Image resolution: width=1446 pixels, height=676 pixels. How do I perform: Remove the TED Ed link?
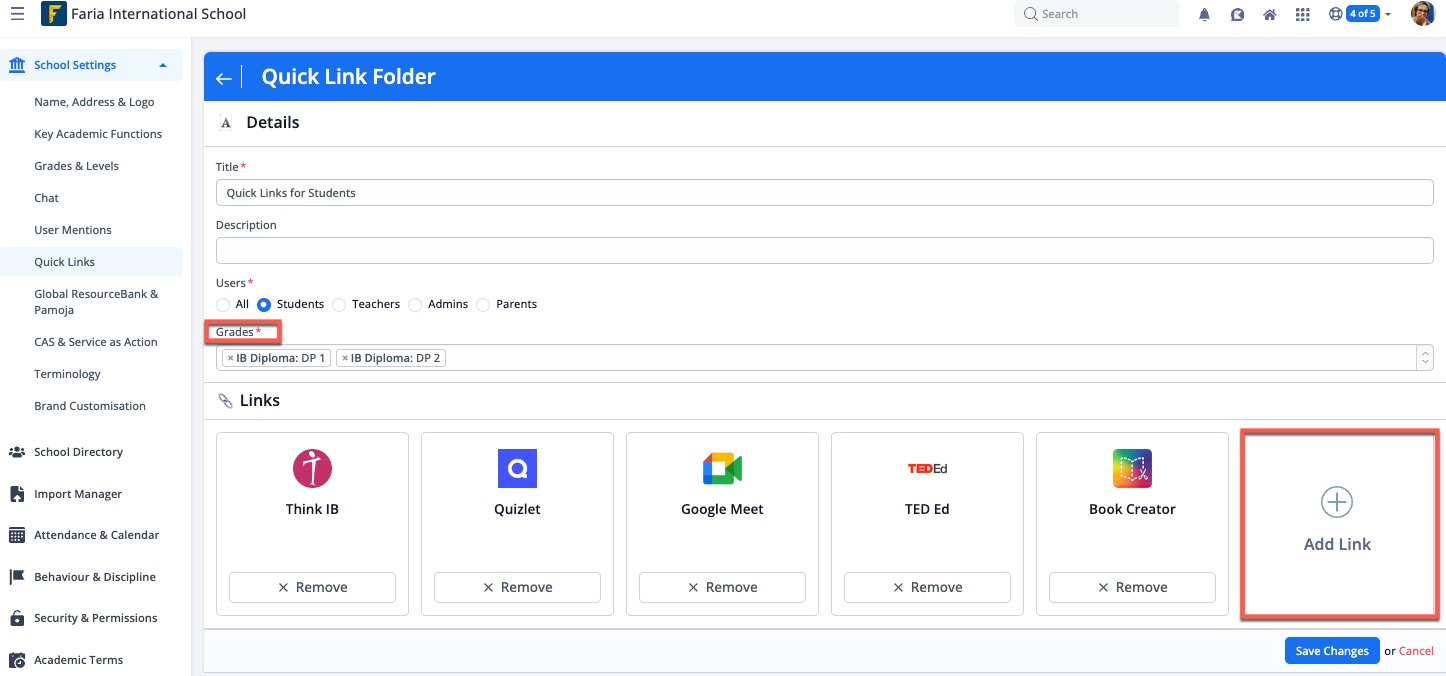927,587
